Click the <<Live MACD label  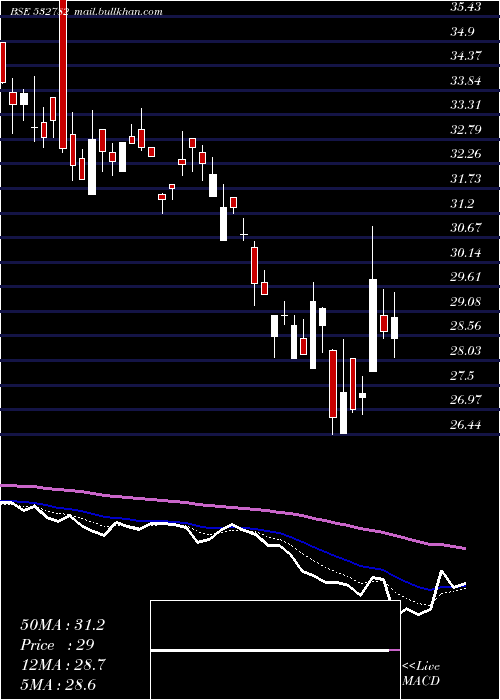pyautogui.click(x=421, y=673)
